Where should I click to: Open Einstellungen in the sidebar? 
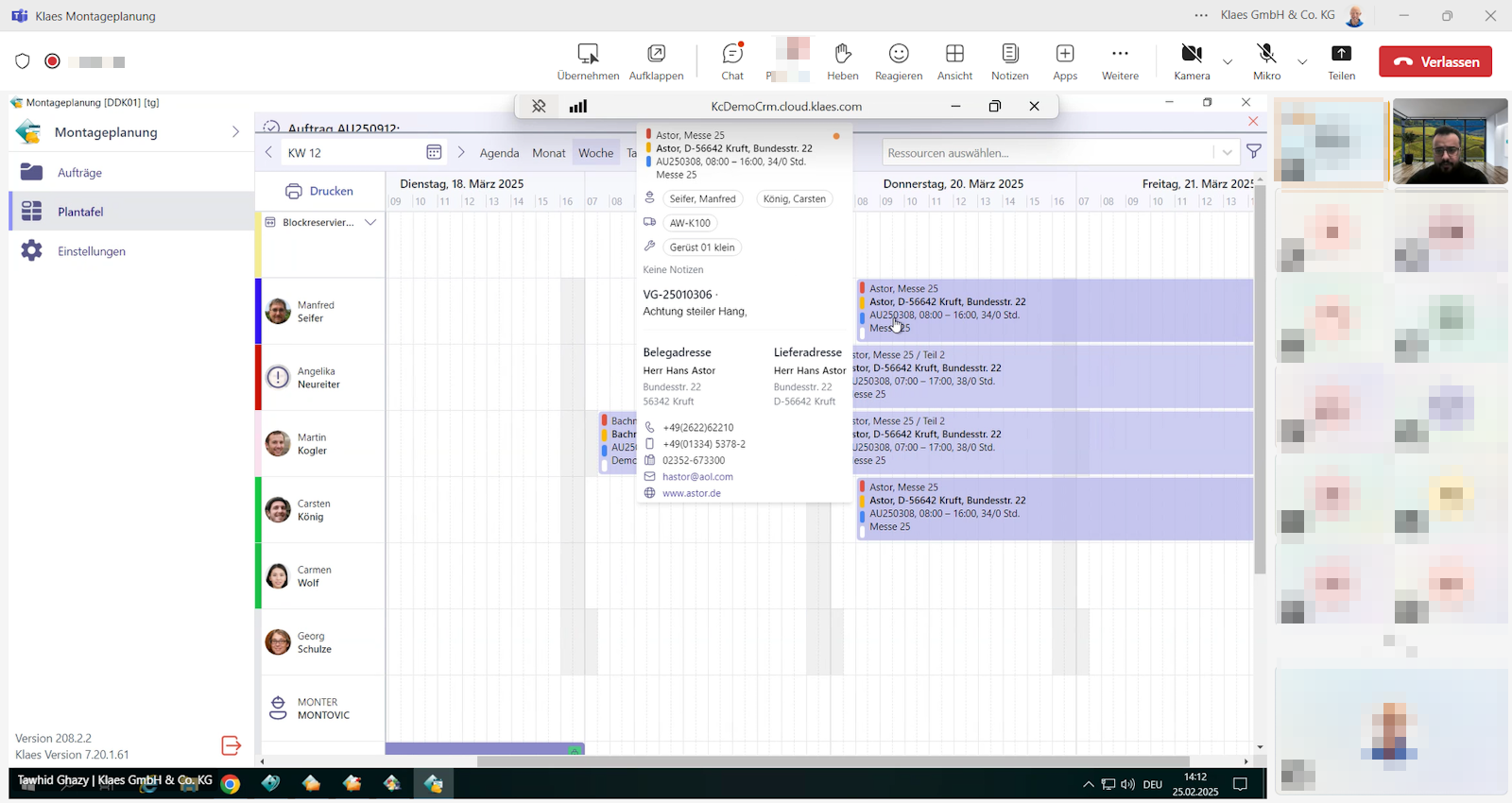coord(131,251)
